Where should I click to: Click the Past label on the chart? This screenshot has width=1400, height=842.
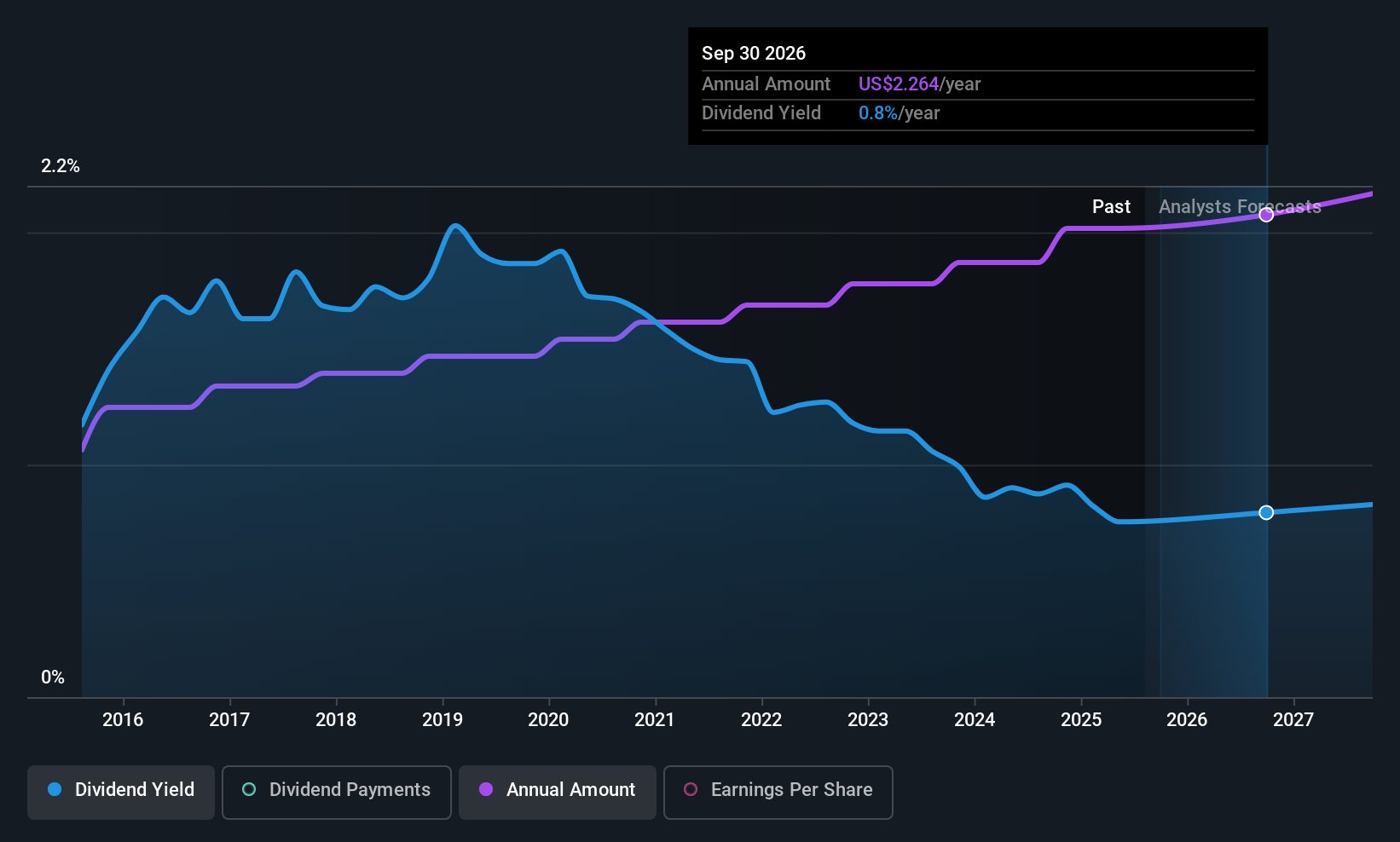[1111, 207]
